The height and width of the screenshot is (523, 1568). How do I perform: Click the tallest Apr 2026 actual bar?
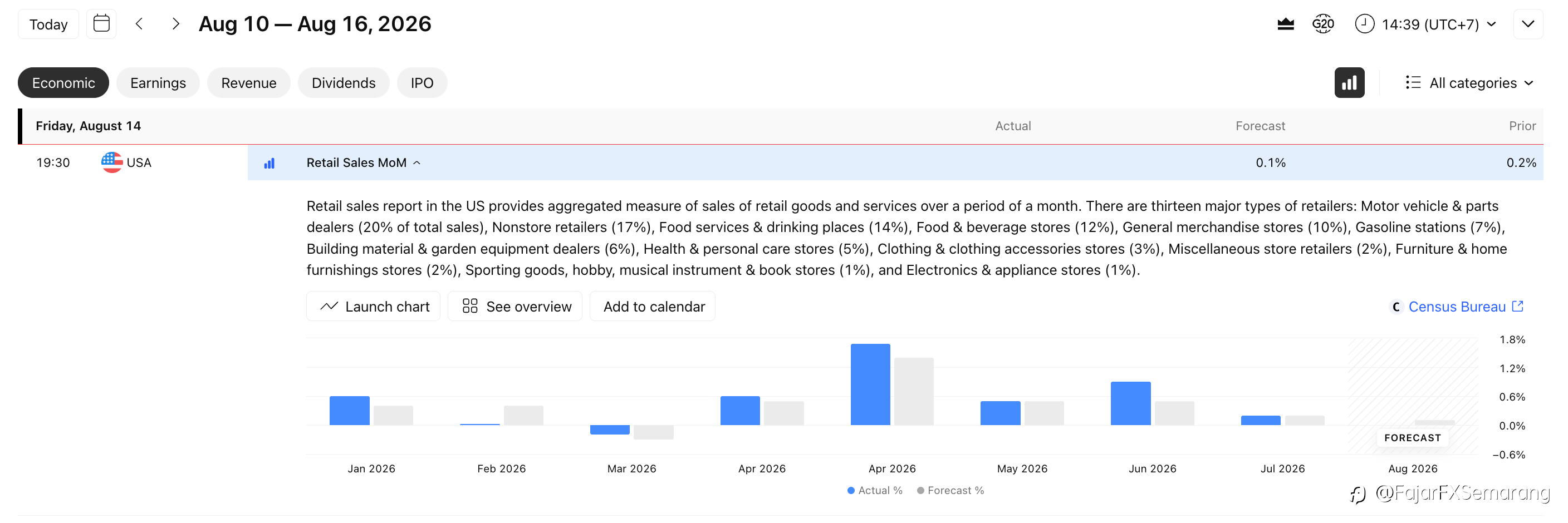coord(870,384)
